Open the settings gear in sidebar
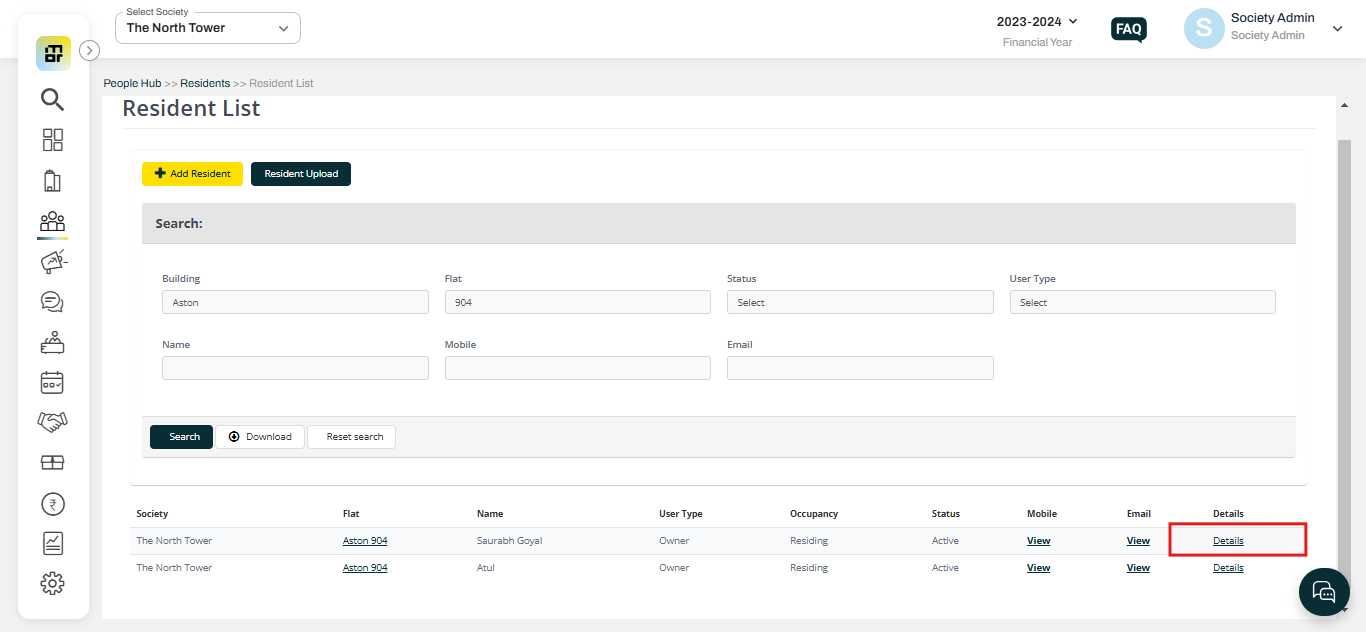This screenshot has width=1366, height=632. [53, 583]
